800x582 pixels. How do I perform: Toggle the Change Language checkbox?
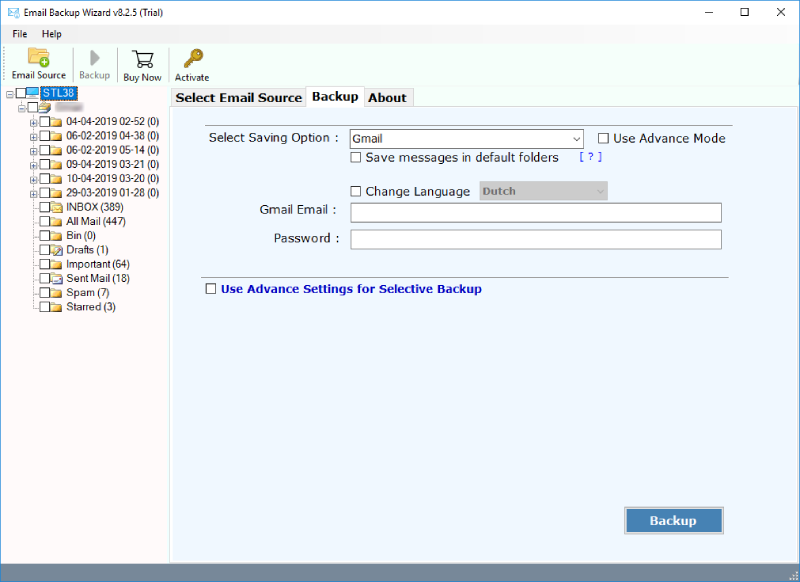[x=356, y=192]
